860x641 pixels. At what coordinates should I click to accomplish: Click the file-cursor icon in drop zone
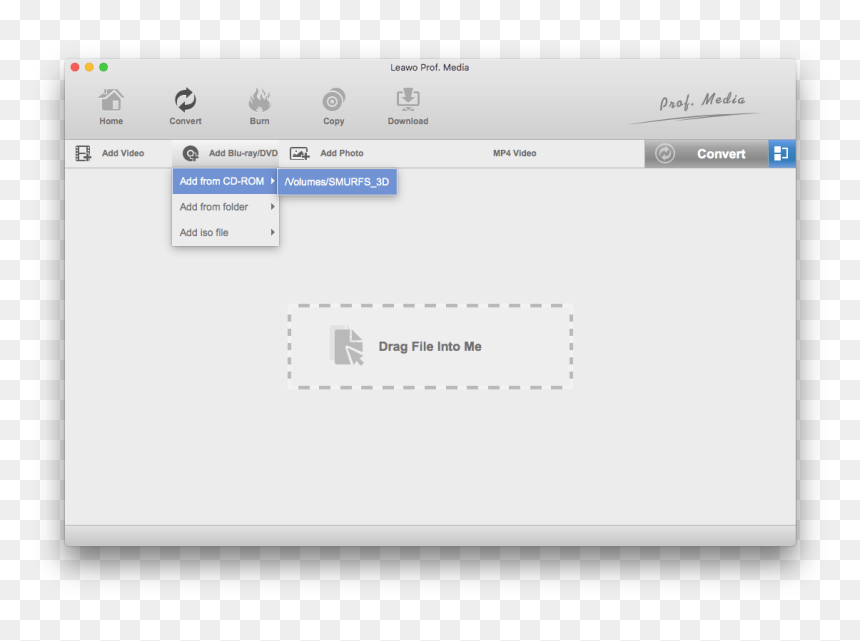(x=347, y=345)
